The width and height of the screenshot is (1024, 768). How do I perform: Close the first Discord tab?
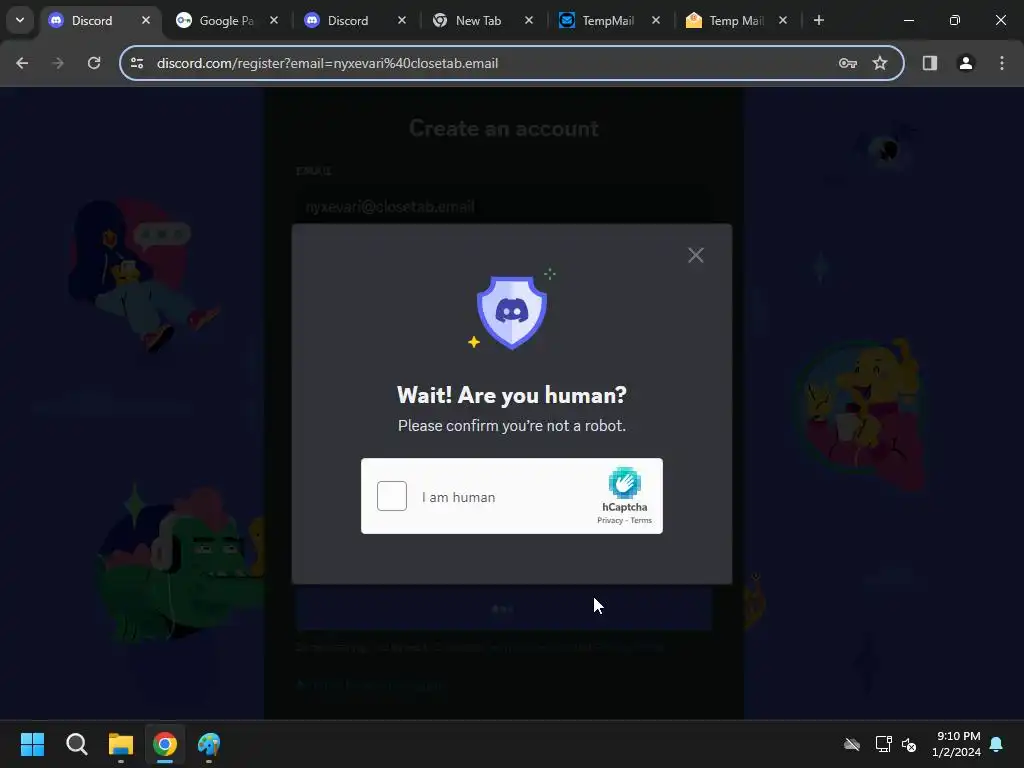[x=146, y=20]
